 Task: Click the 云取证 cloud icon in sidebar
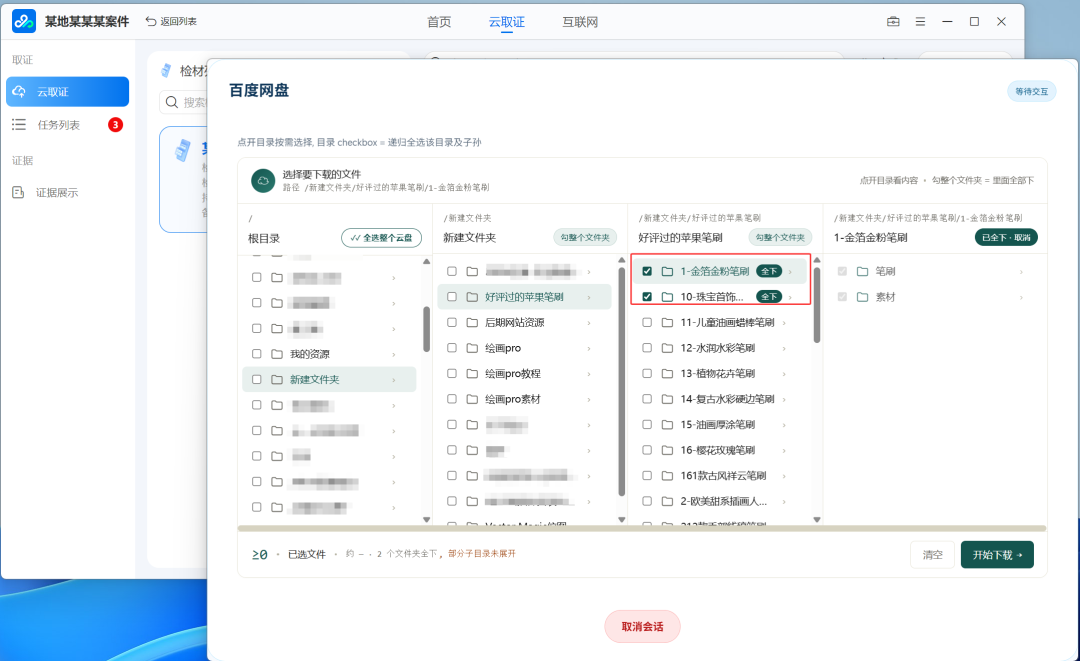pos(19,92)
